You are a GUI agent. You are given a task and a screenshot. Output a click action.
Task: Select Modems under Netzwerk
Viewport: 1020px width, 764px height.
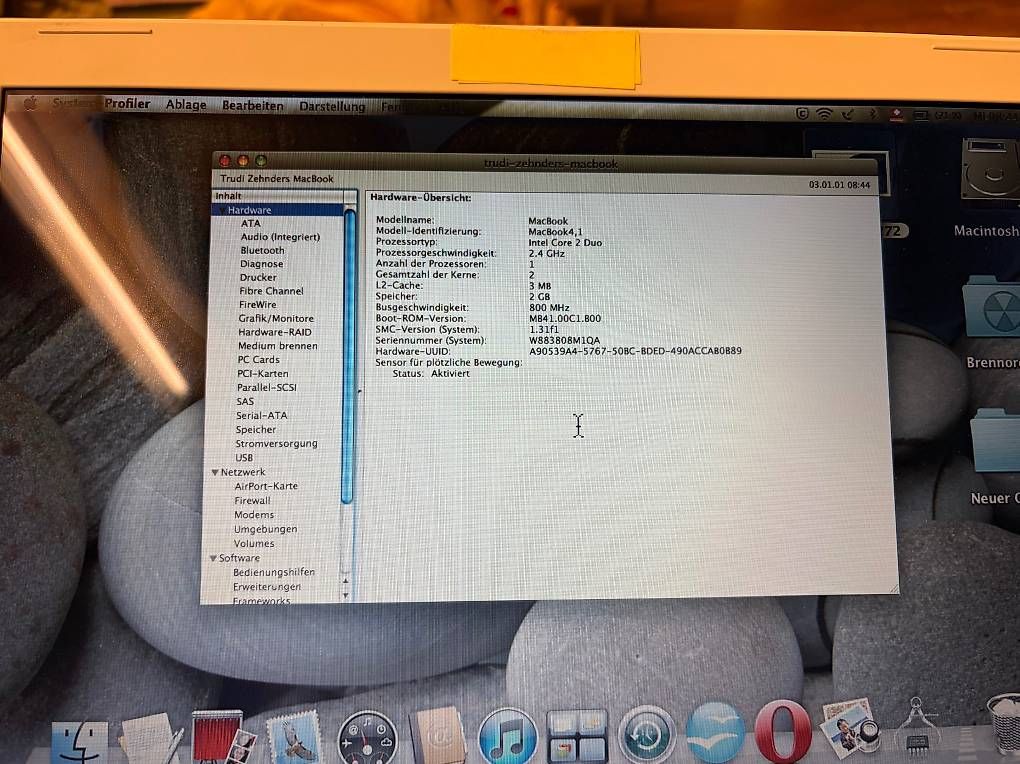tap(254, 515)
